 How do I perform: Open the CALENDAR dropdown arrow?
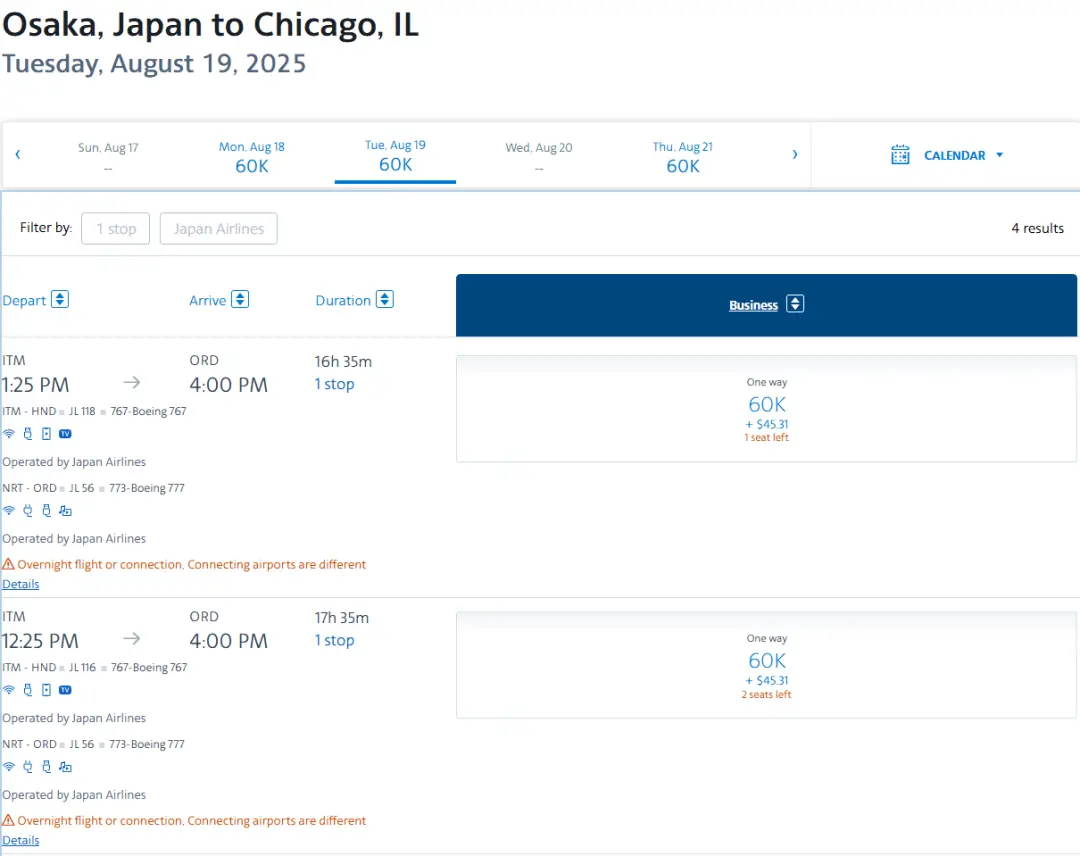click(999, 155)
